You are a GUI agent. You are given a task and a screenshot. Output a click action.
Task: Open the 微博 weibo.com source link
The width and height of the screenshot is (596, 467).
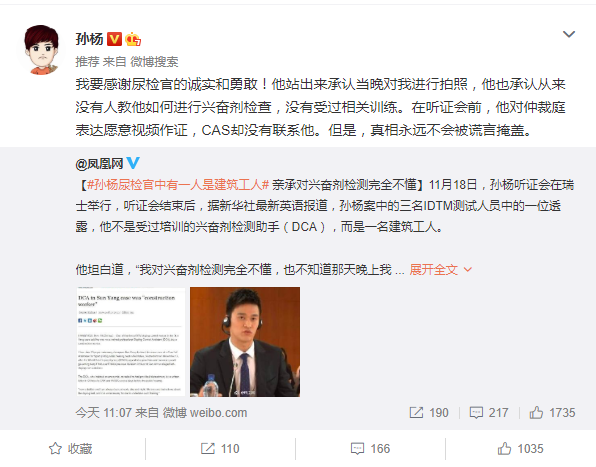coord(205,413)
